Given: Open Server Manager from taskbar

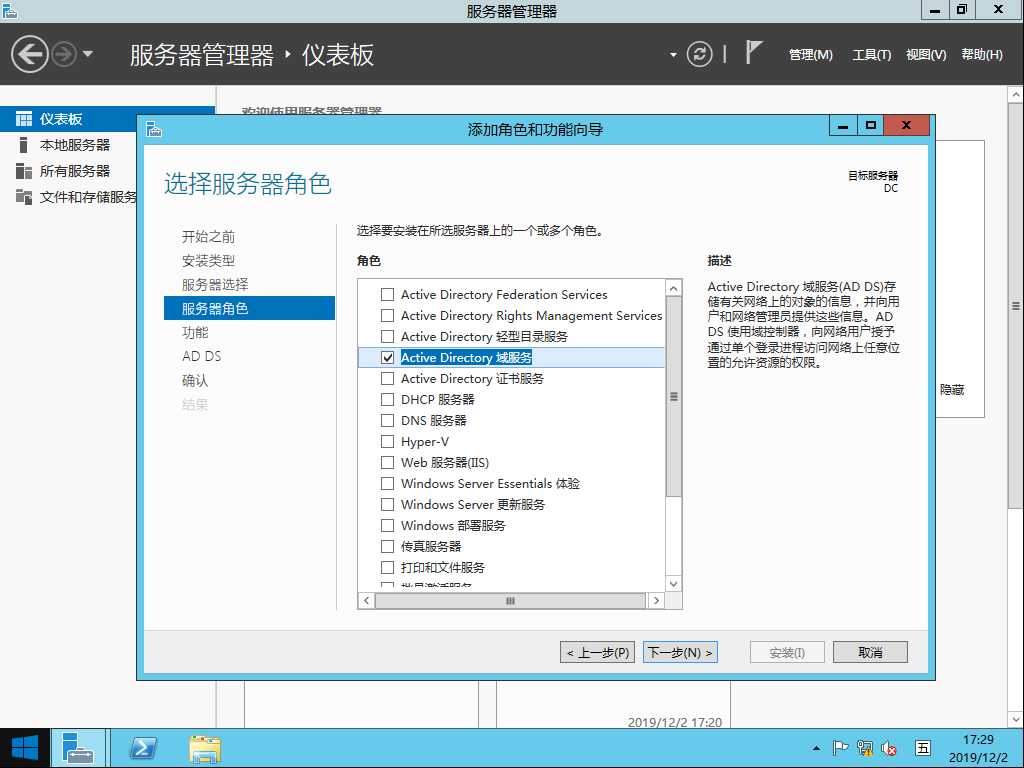Looking at the screenshot, I should [78, 748].
